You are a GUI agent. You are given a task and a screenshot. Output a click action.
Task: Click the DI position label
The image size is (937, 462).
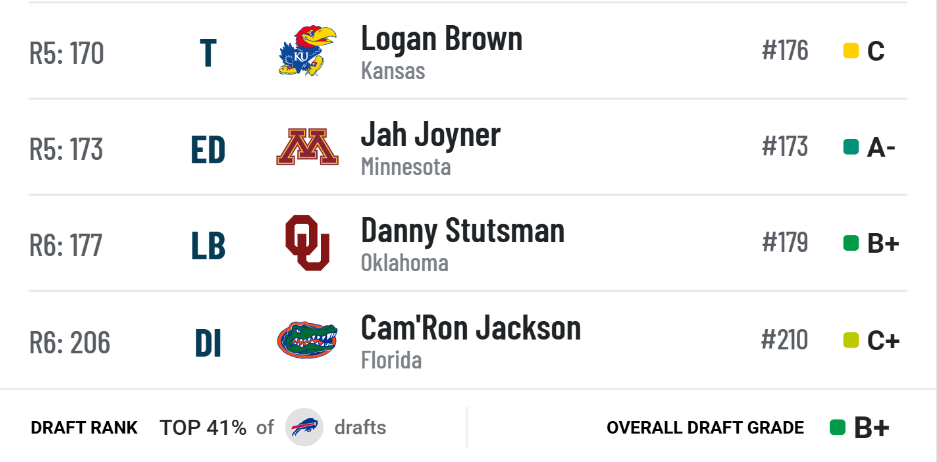208,343
